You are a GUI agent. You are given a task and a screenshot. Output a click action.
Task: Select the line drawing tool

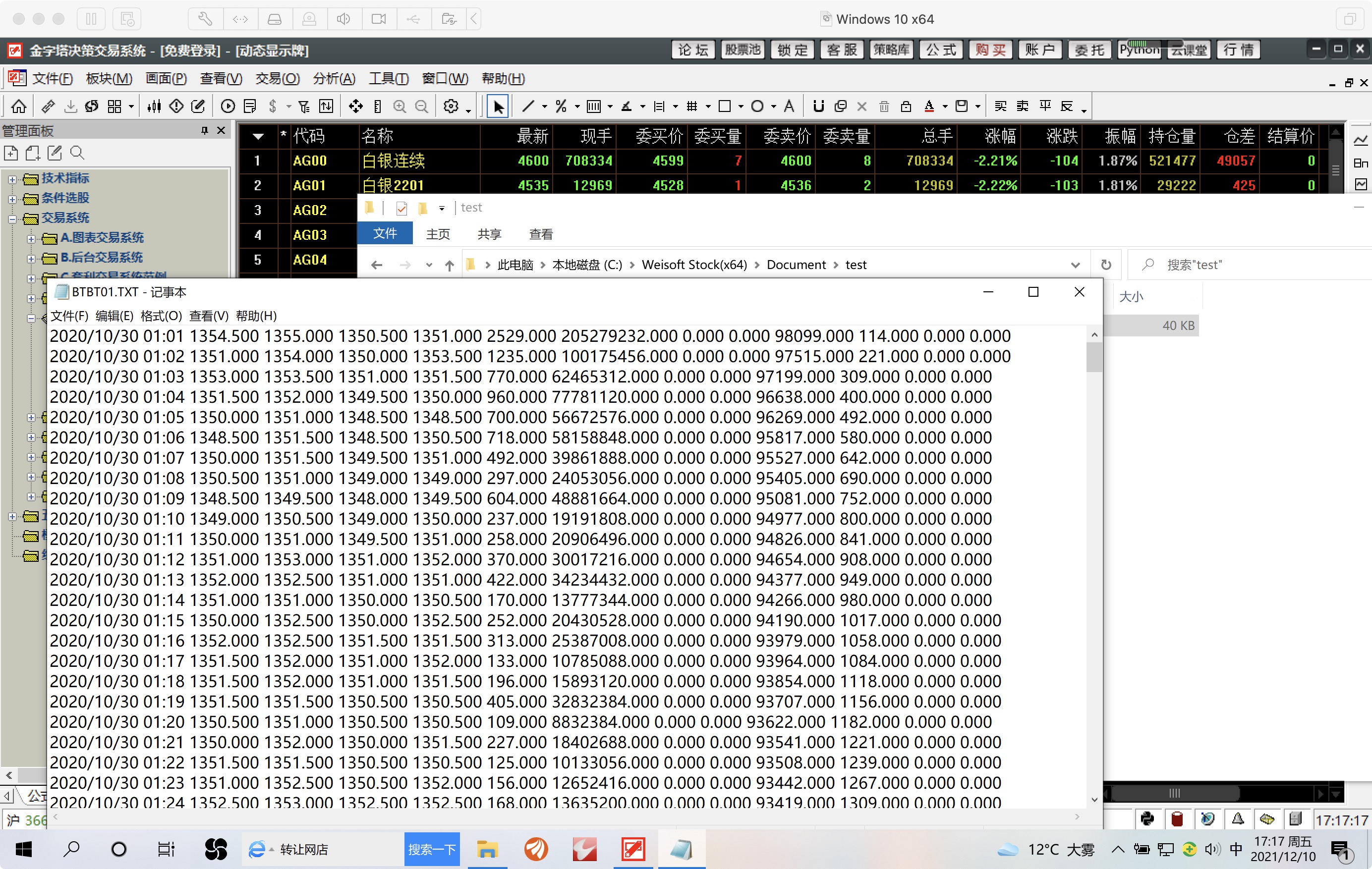(x=528, y=106)
